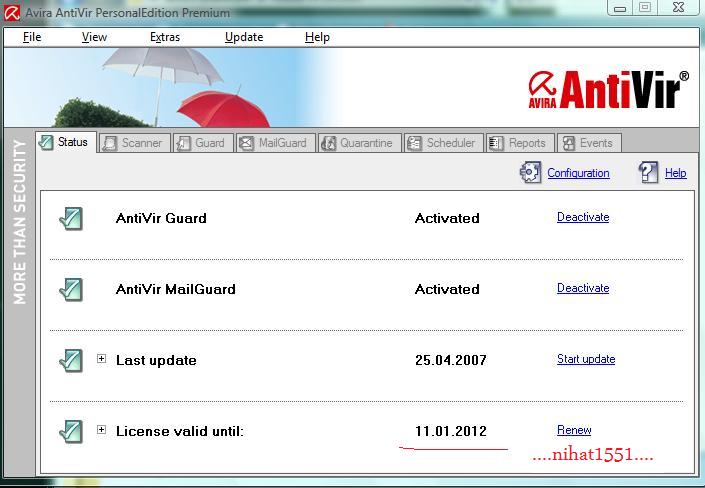Open the View menu
Image resolution: width=705 pixels, height=488 pixels.
click(x=94, y=37)
